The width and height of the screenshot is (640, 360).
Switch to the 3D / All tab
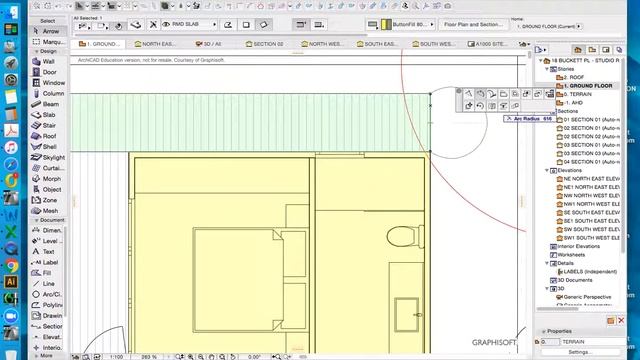208,44
